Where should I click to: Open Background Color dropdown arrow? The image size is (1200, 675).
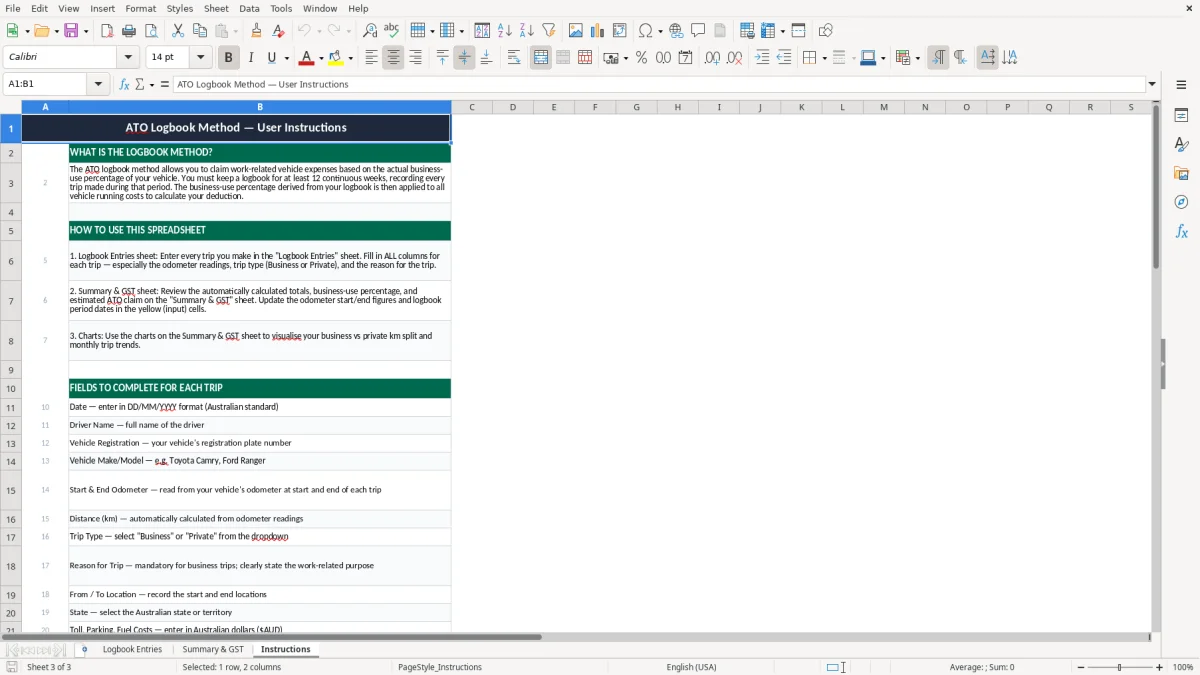click(x=350, y=58)
